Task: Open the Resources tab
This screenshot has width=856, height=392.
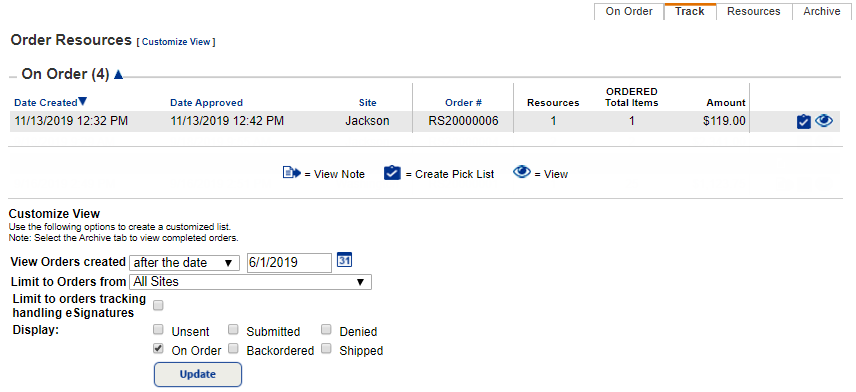Action: (753, 11)
